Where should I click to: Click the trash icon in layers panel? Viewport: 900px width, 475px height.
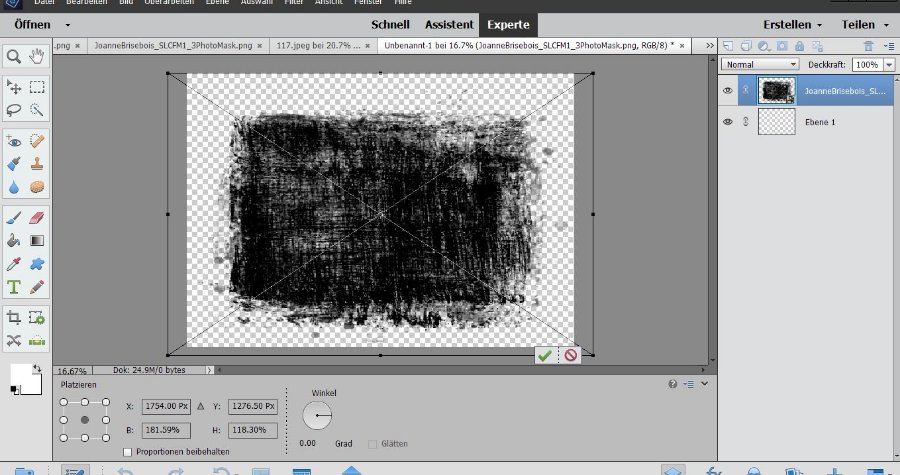(x=868, y=46)
